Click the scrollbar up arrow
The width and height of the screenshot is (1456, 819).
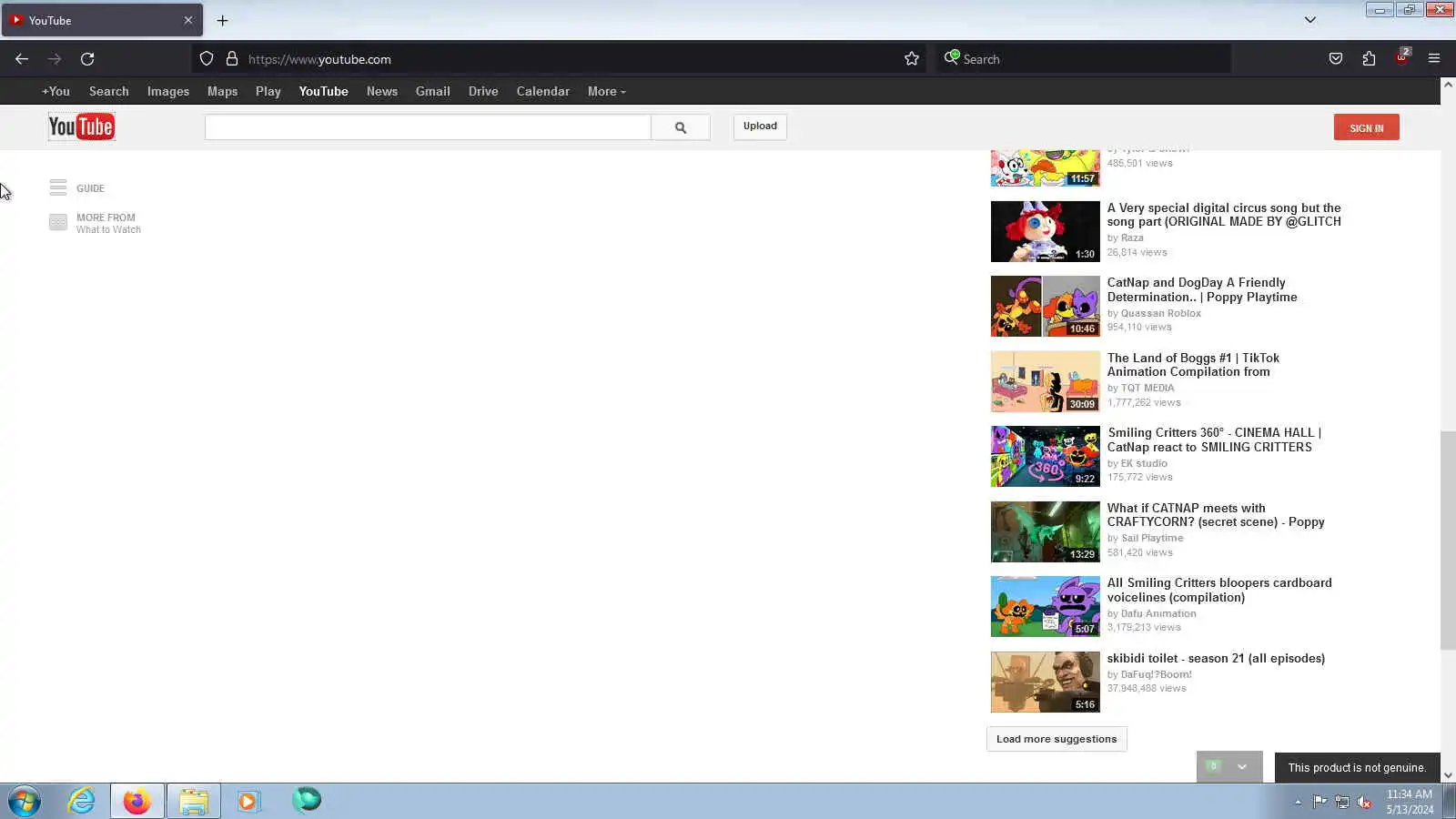tap(1448, 85)
